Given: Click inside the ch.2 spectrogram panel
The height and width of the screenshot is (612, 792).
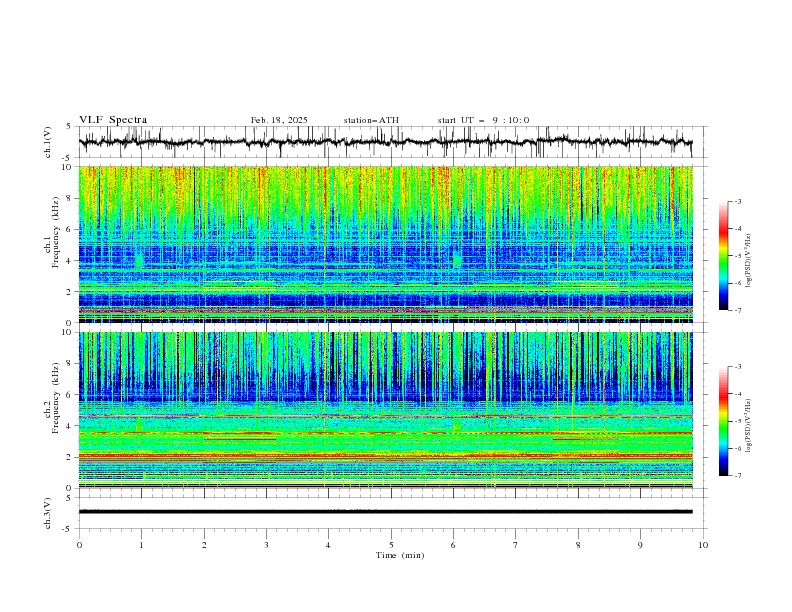Looking at the screenshot, I should click(386, 410).
